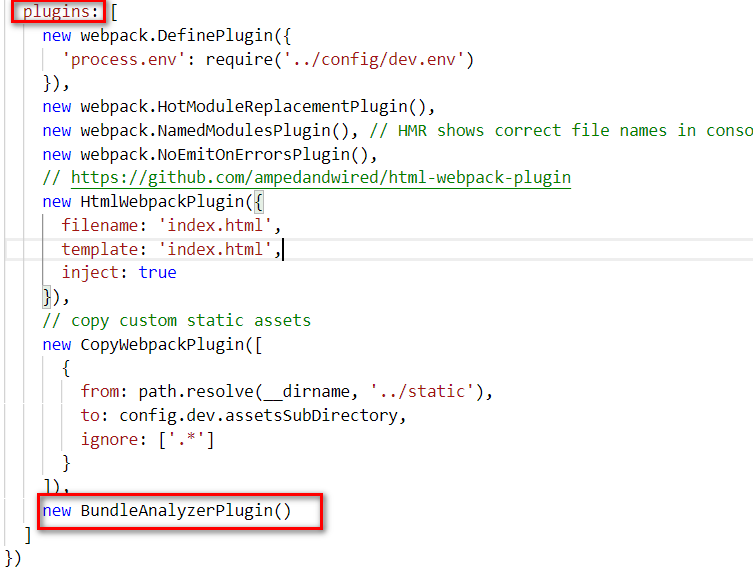
Task: Click the 'ignore' property key
Action: (x=109, y=439)
